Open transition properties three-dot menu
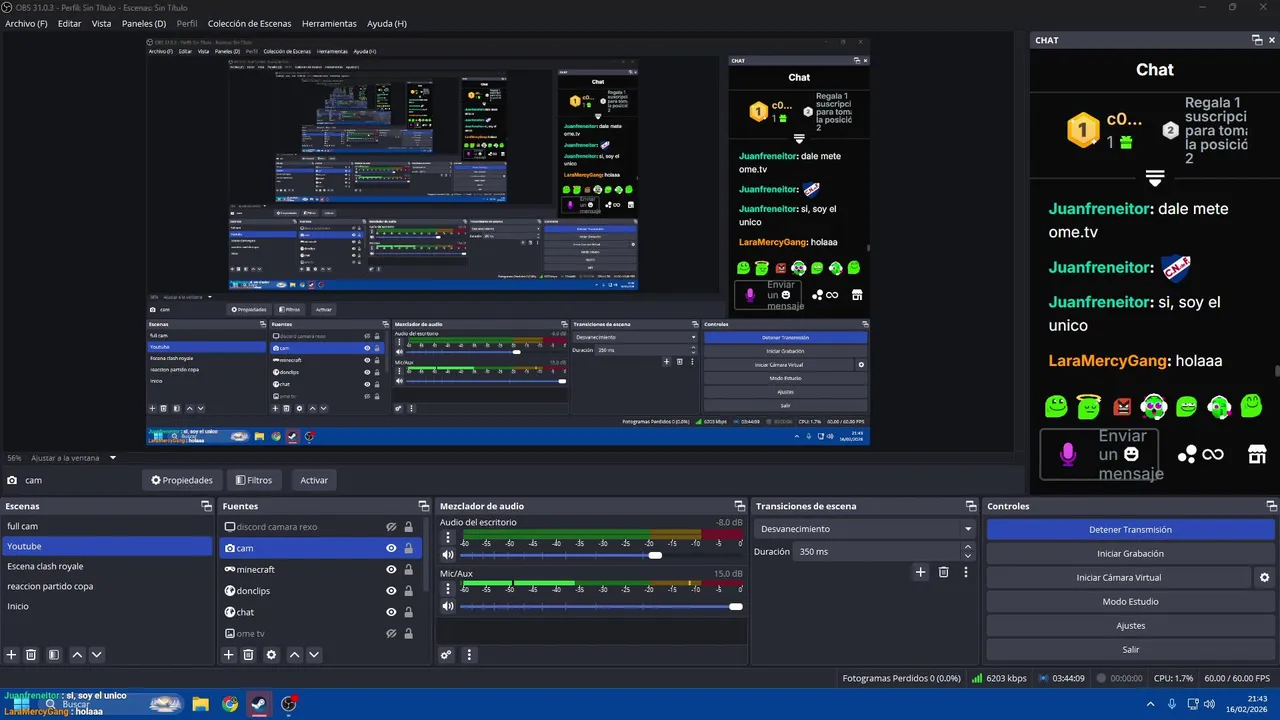1280x720 pixels. 966,572
